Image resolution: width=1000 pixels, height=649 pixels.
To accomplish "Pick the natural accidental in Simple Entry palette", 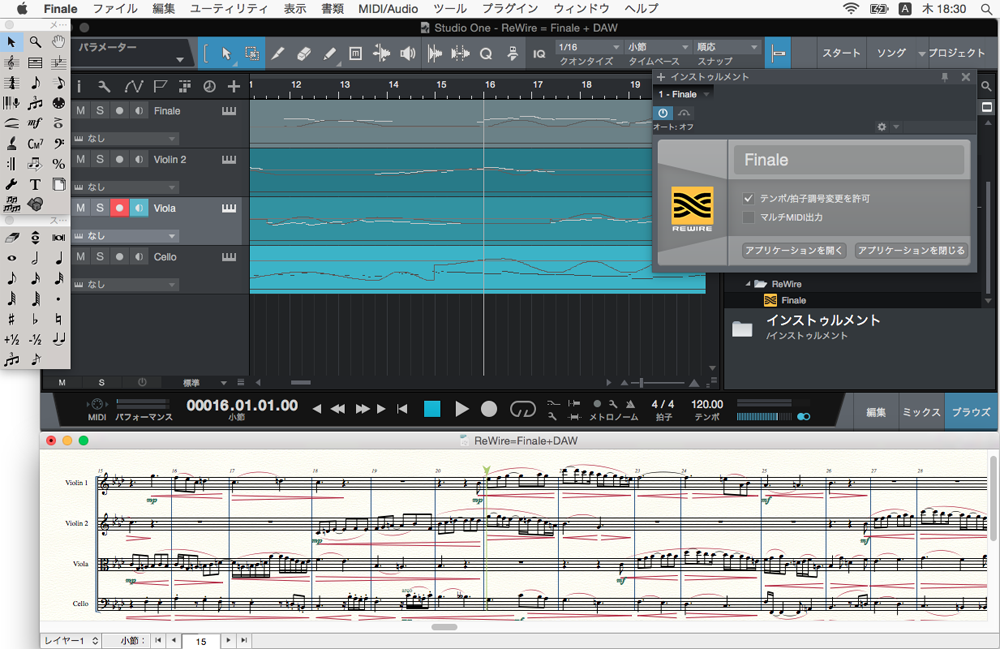I will [58, 319].
